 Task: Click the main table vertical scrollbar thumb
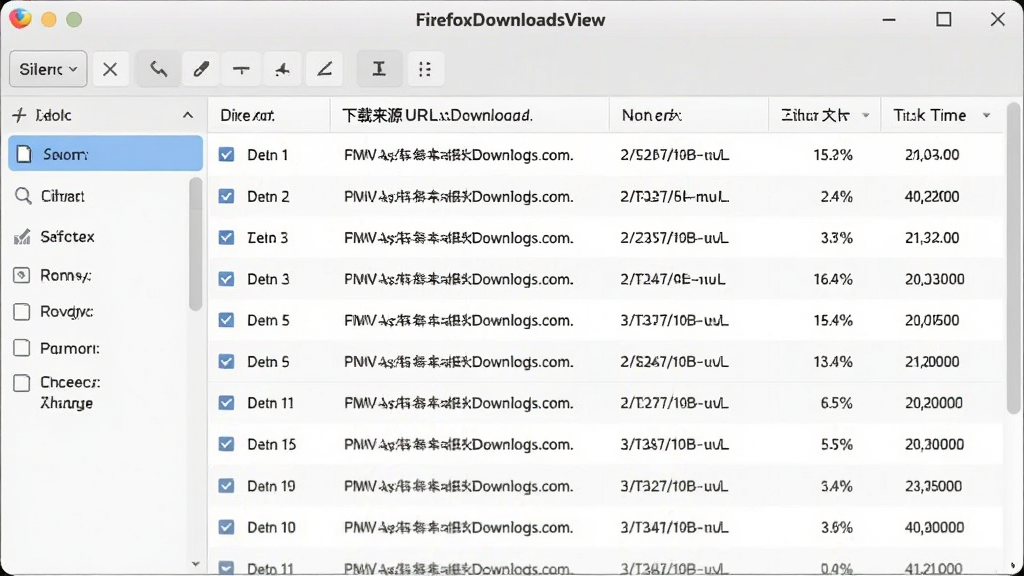tap(1014, 258)
